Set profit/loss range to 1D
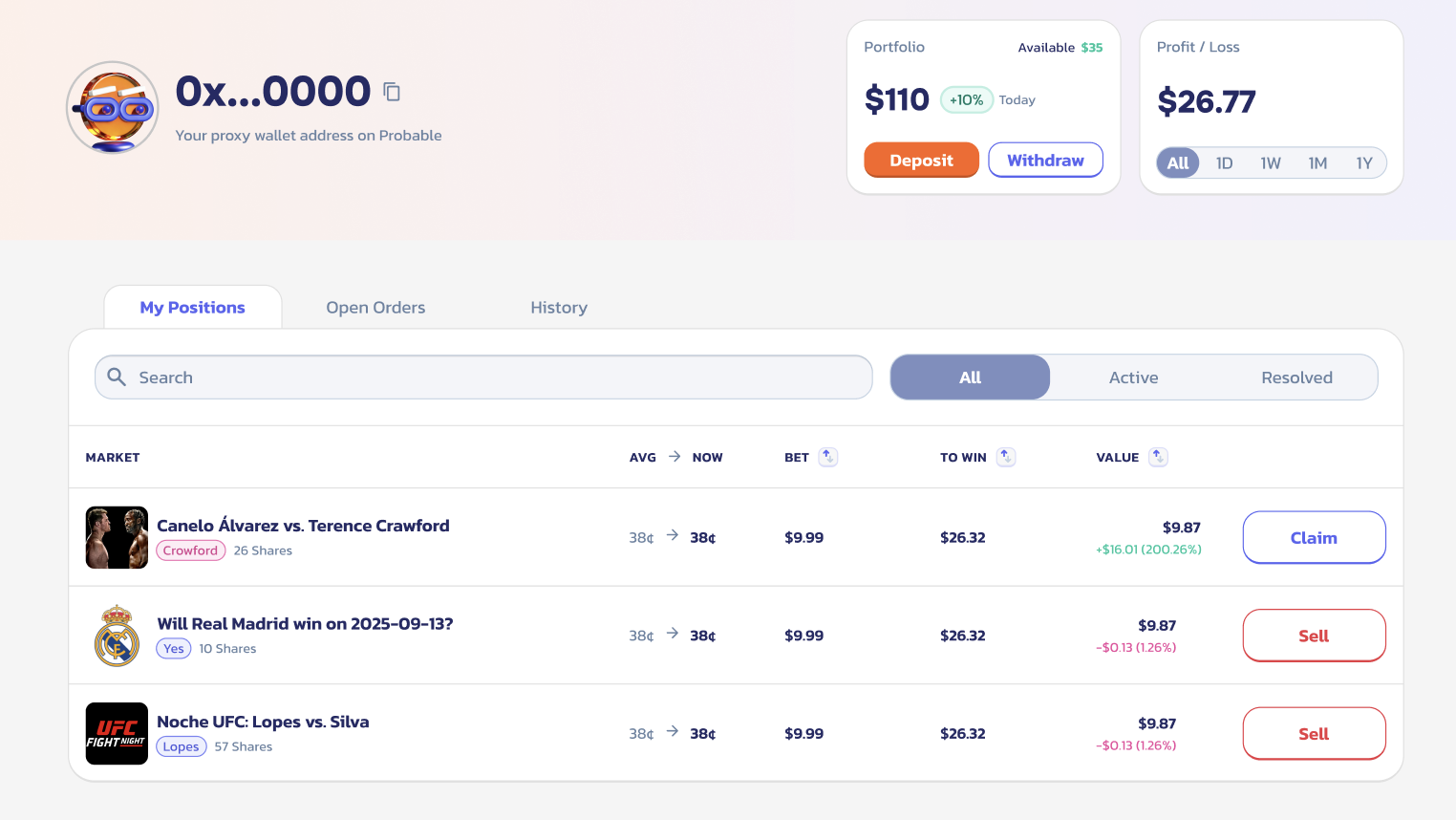1456x820 pixels. (x=1224, y=163)
